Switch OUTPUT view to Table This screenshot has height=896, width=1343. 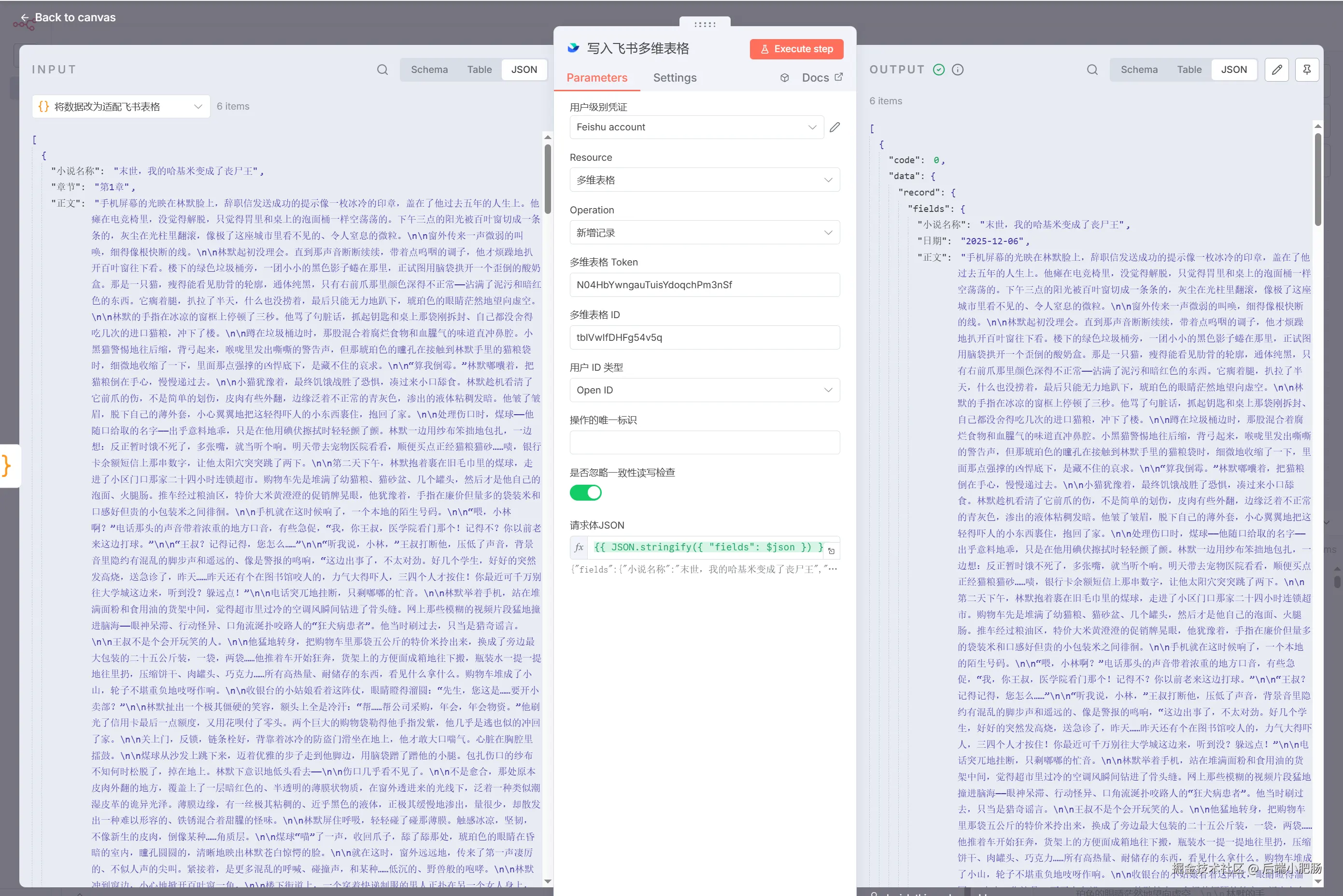[1188, 70]
